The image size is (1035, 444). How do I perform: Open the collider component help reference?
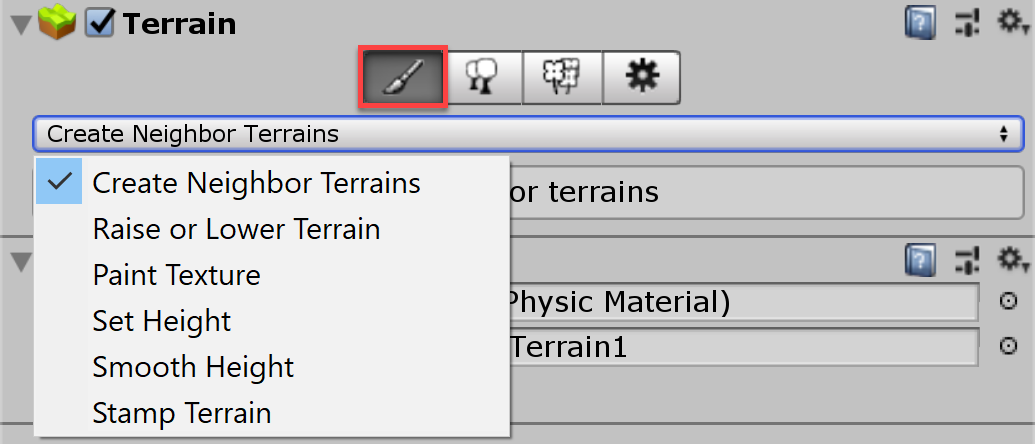pos(919,260)
